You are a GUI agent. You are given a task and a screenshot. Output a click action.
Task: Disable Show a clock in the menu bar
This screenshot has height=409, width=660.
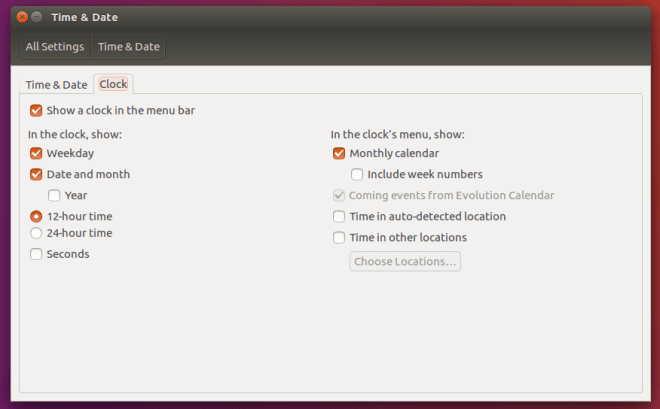click(37, 110)
